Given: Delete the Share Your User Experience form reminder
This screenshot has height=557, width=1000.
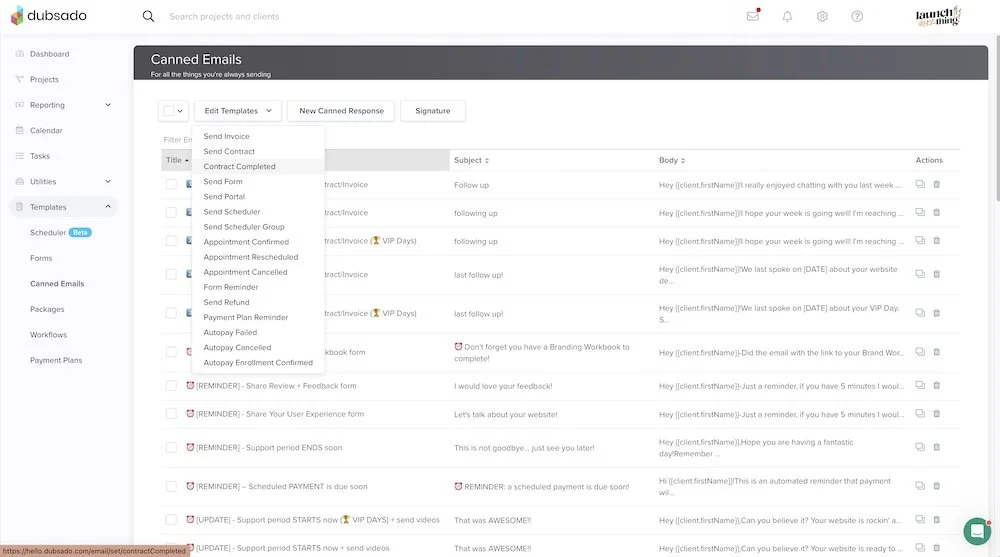Looking at the screenshot, I should click(936, 413).
